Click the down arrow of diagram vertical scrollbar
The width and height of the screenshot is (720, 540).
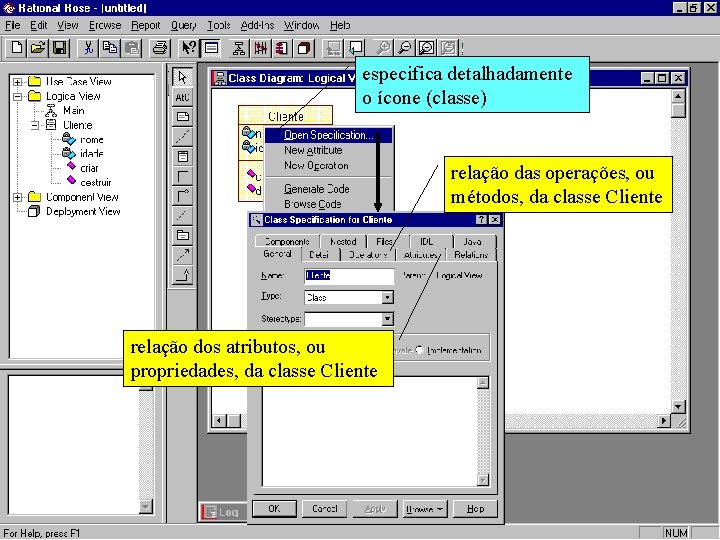(678, 406)
